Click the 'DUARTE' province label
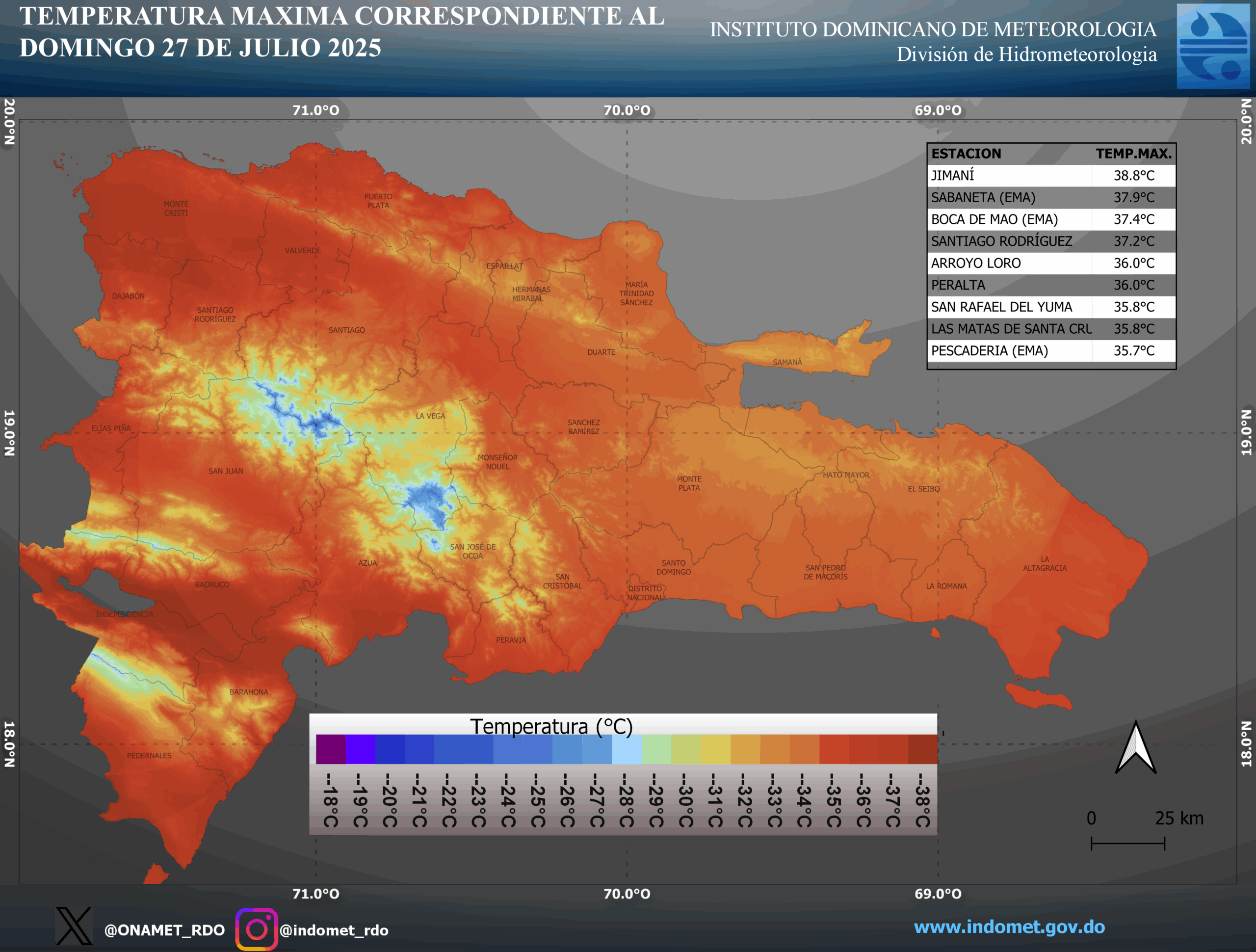The width and height of the screenshot is (1256, 952). click(602, 352)
